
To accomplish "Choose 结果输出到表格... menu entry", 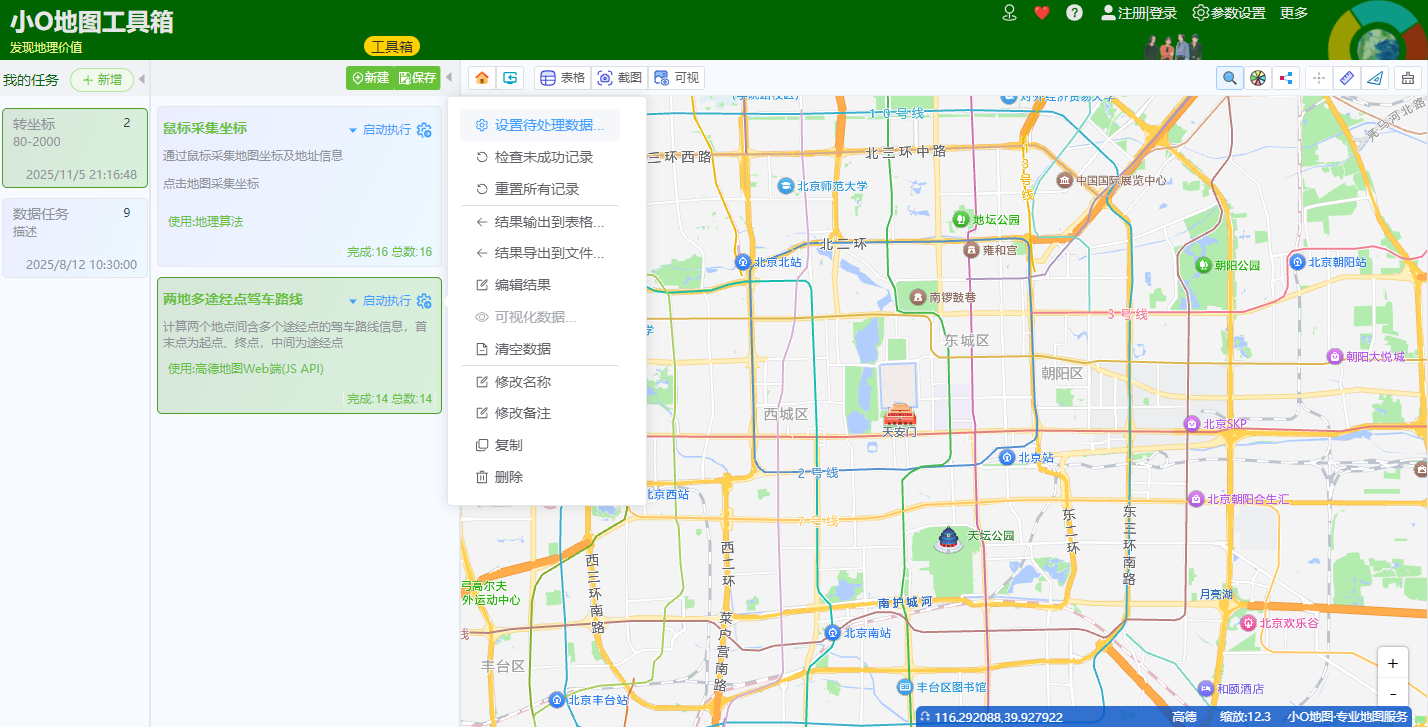I will click(540, 221).
